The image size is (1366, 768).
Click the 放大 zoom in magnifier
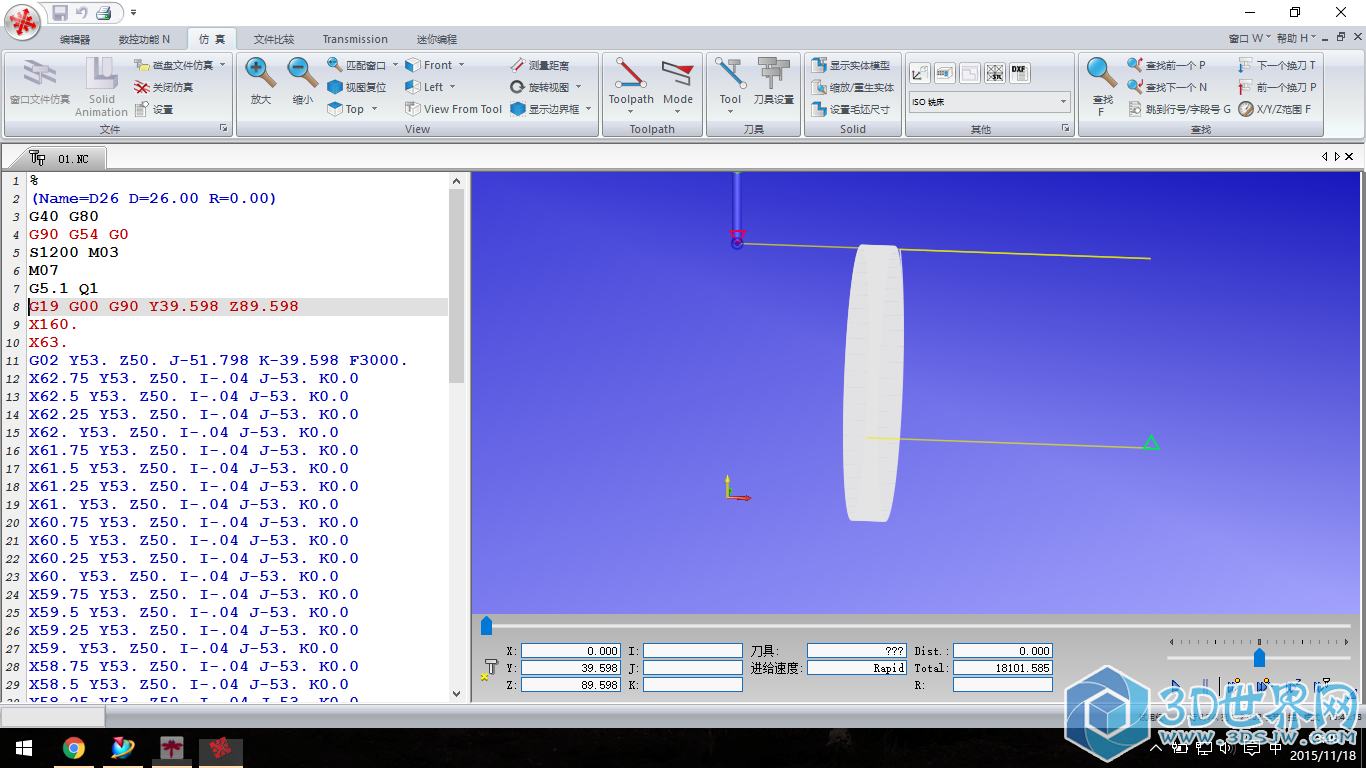click(x=261, y=80)
